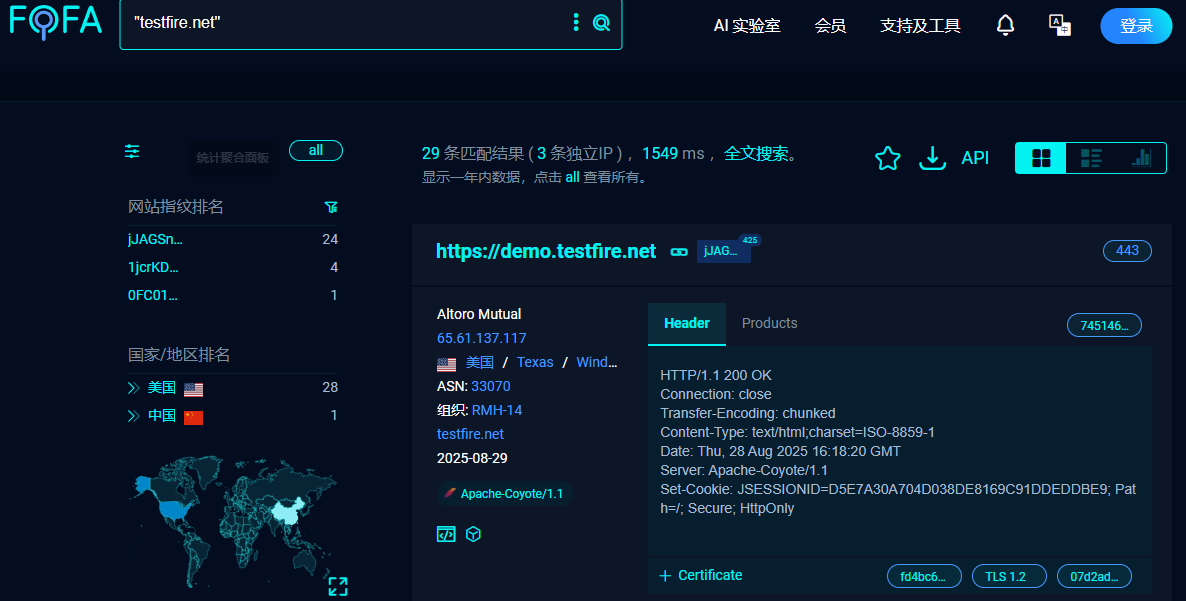
Task: Click the jJAG... fingerprint badge
Action: tap(722, 251)
